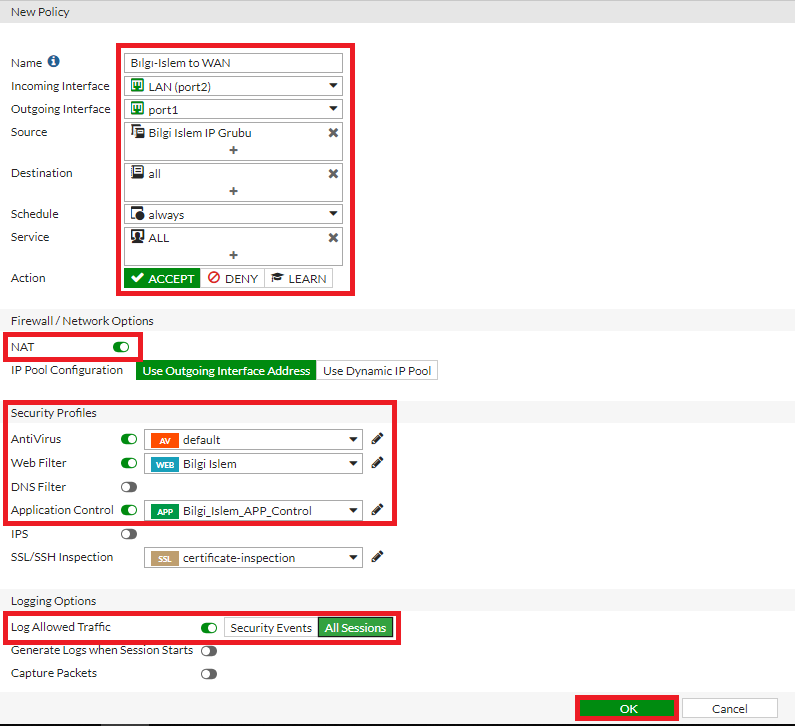The image size is (795, 726).
Task: Open the SSL/SSH Inspection dropdown
Action: pos(254,558)
